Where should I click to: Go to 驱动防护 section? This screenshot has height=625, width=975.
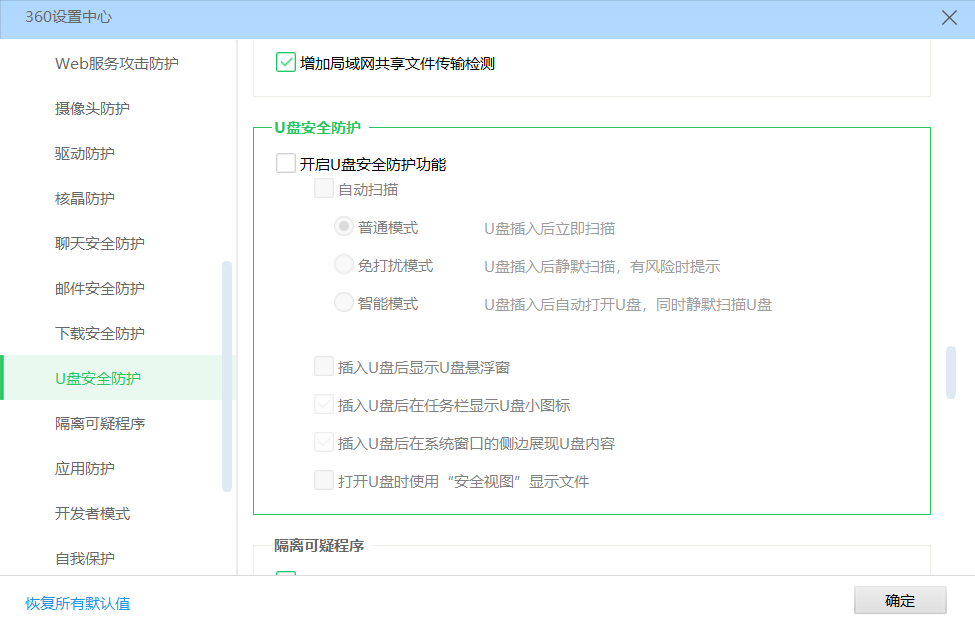pos(85,154)
